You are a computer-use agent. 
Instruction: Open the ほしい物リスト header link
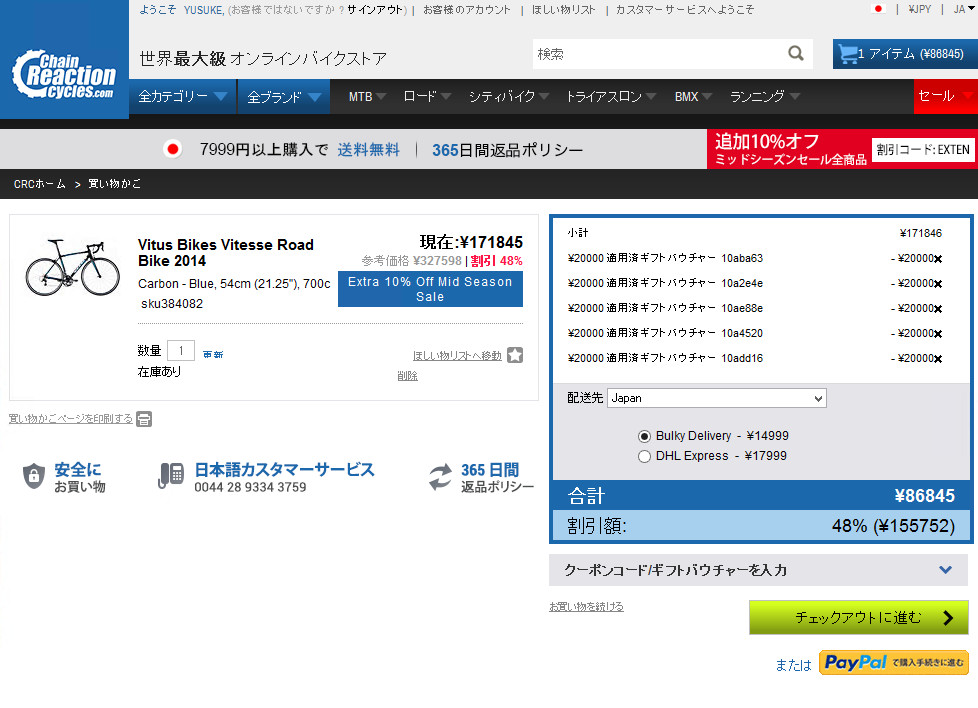point(563,10)
